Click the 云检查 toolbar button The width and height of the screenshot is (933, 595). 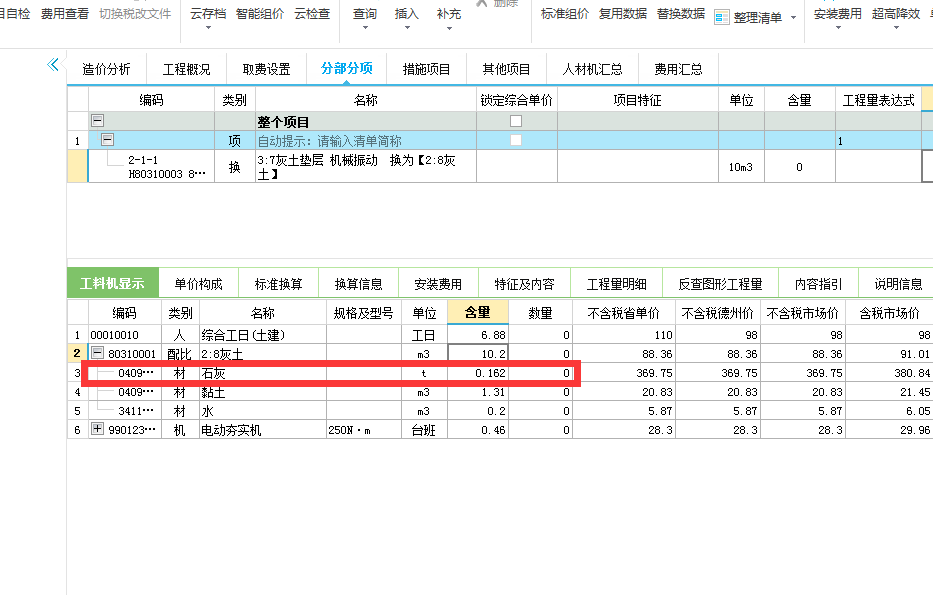[312, 13]
